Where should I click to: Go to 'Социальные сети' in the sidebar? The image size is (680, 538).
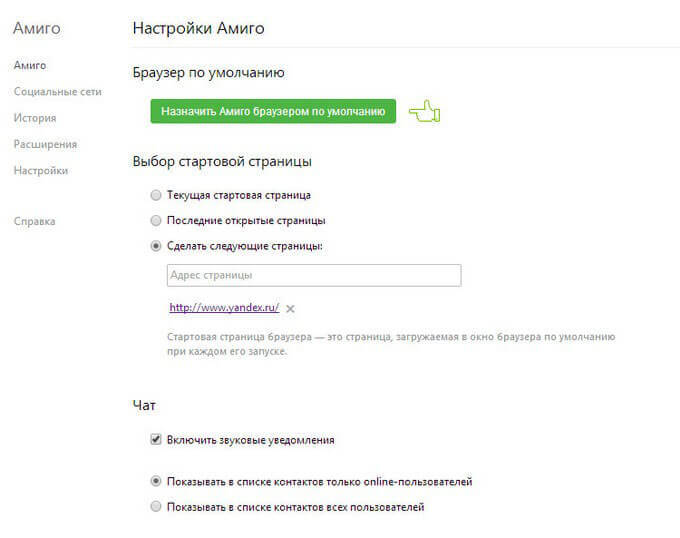coord(58,91)
